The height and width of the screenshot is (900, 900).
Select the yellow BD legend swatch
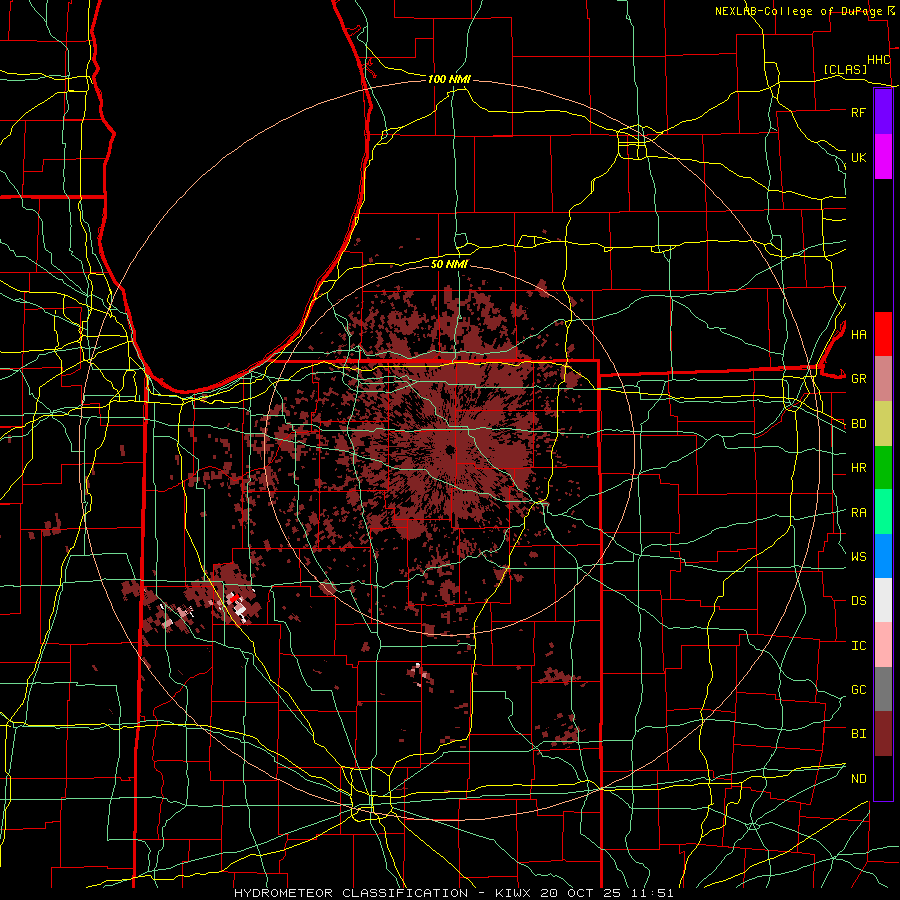[x=883, y=424]
